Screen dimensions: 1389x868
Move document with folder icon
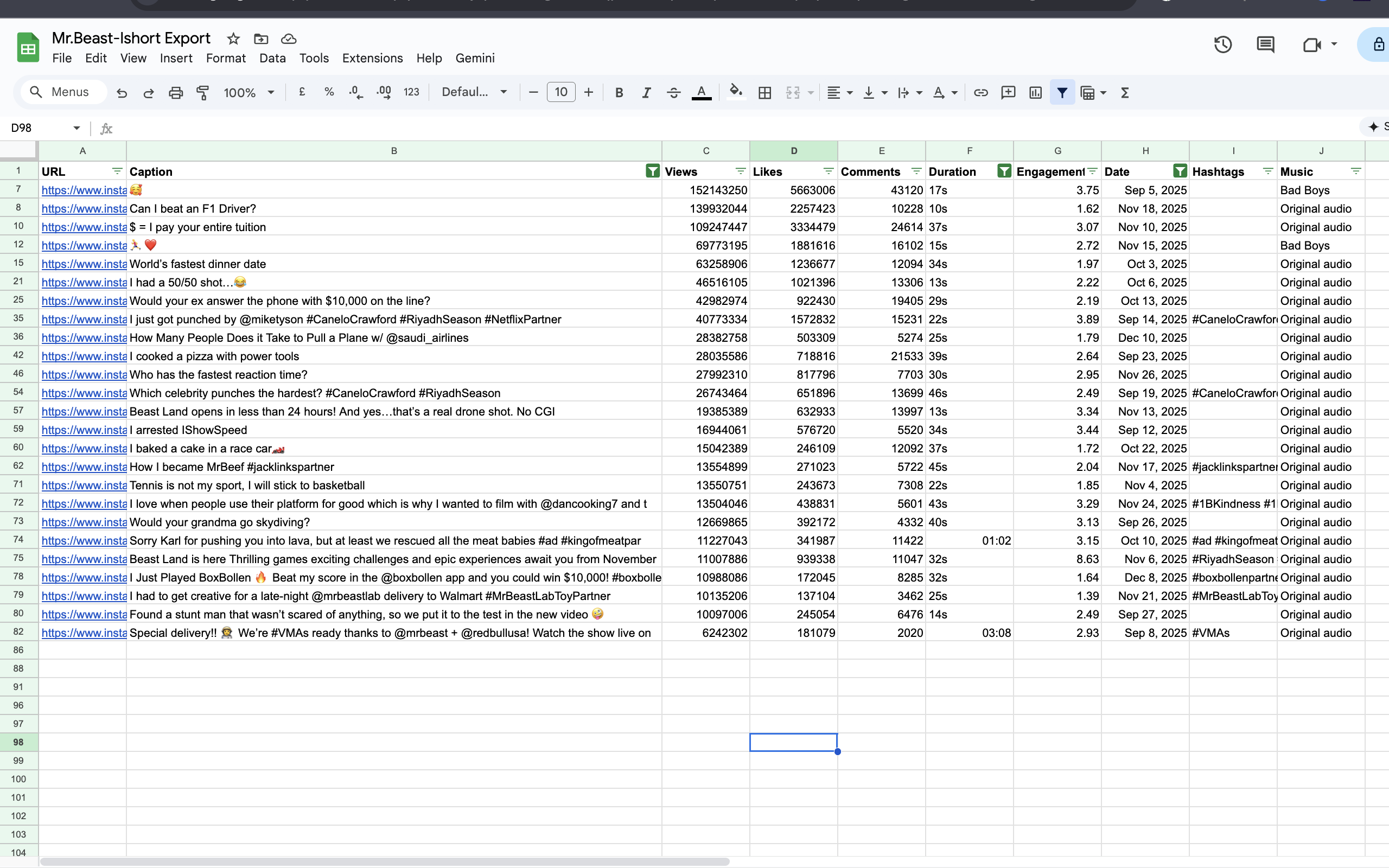point(261,39)
